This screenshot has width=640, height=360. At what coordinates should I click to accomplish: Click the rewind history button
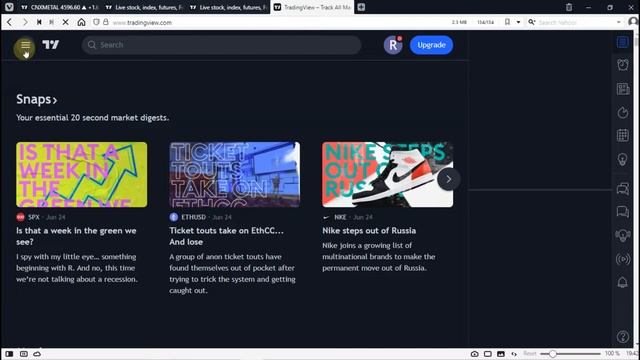pyautogui.click(x=39, y=22)
